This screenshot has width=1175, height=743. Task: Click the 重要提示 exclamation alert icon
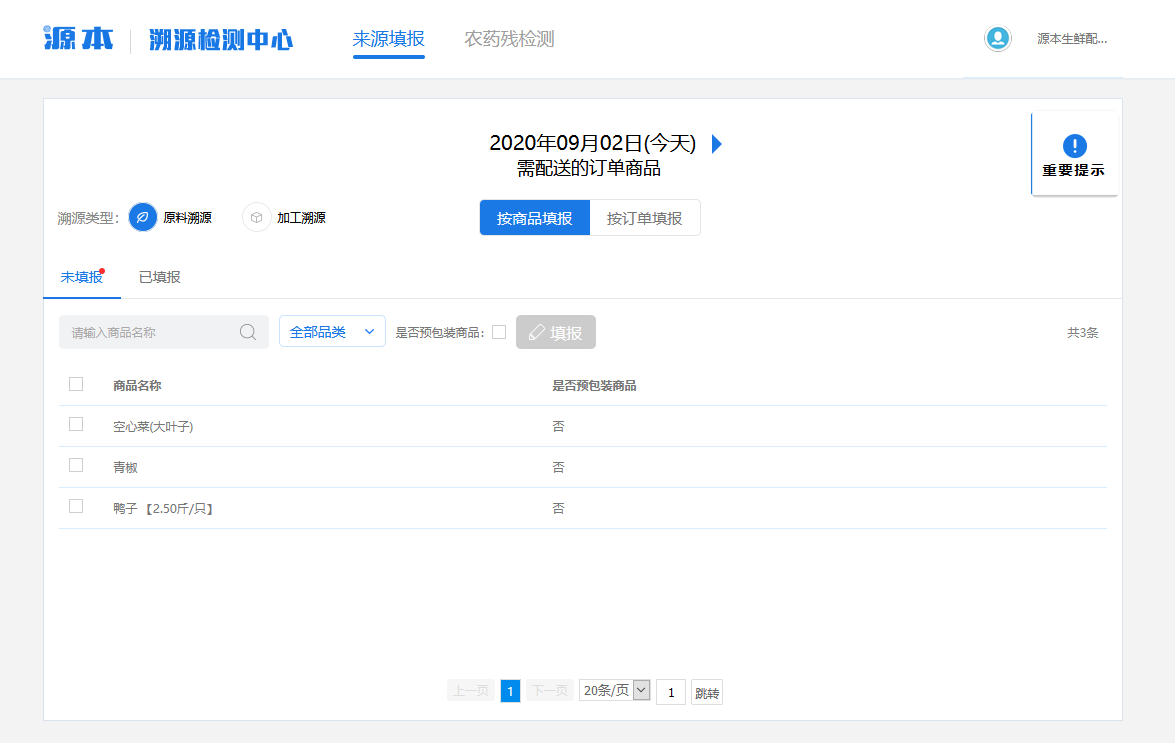pyautogui.click(x=1074, y=145)
